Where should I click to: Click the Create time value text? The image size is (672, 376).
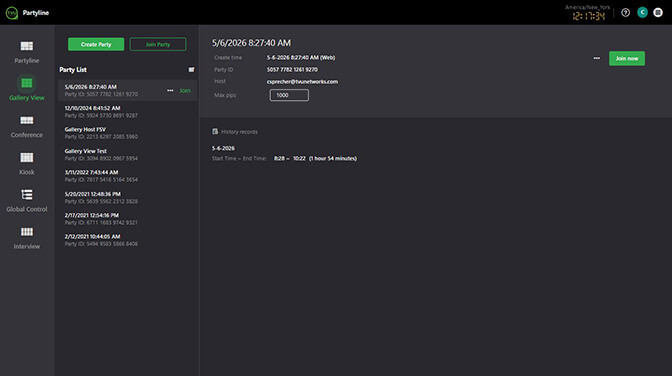(x=301, y=57)
